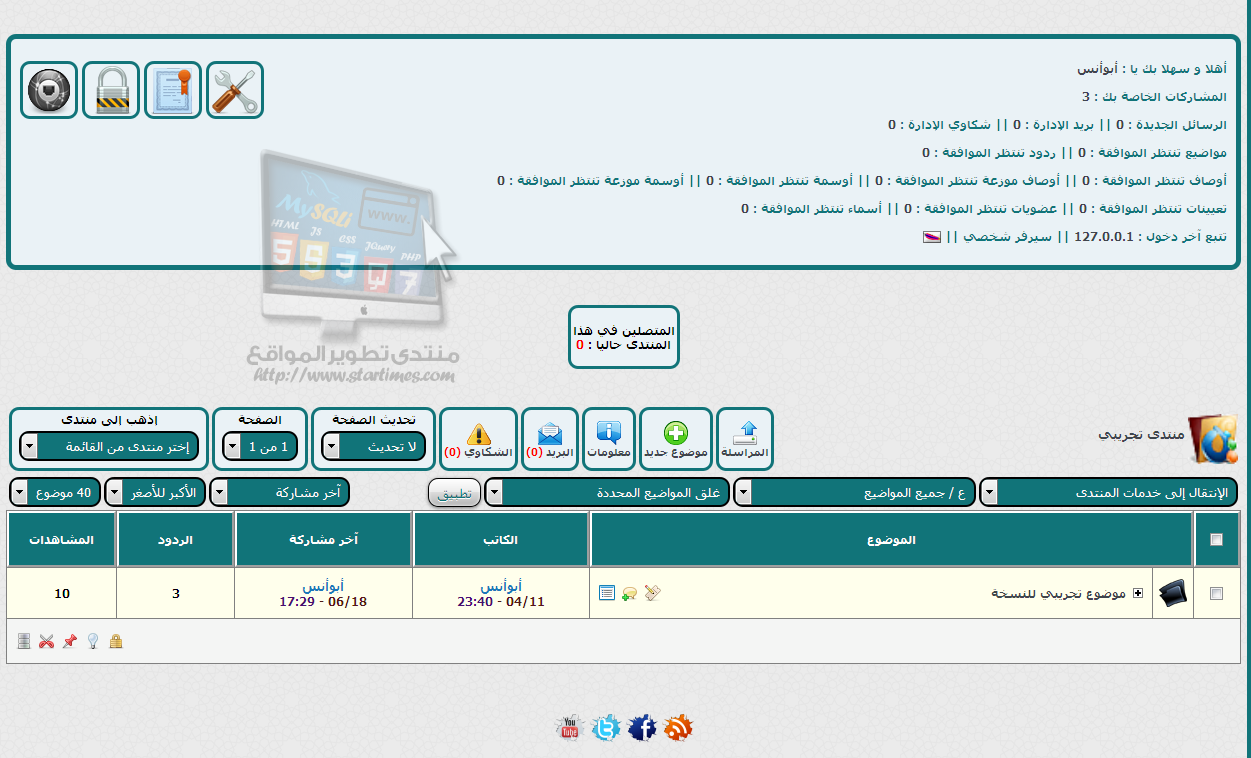Check the select-all checkbox in table header
Screen dimensions: 1251x758
pyautogui.click(x=1216, y=540)
